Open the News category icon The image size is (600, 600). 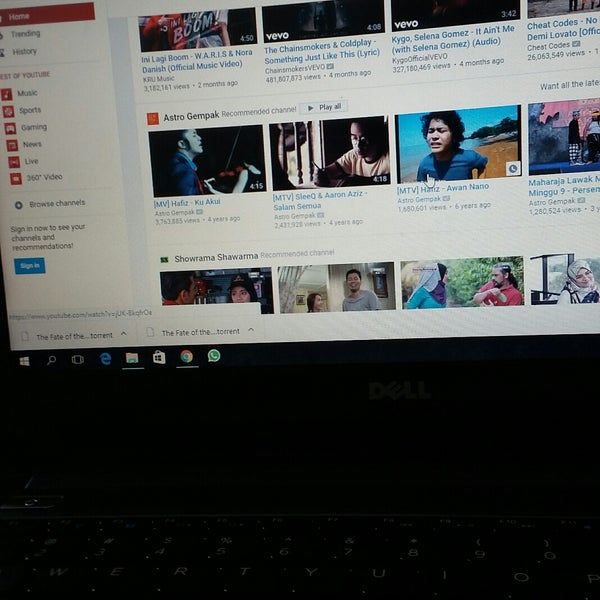tap(12, 145)
